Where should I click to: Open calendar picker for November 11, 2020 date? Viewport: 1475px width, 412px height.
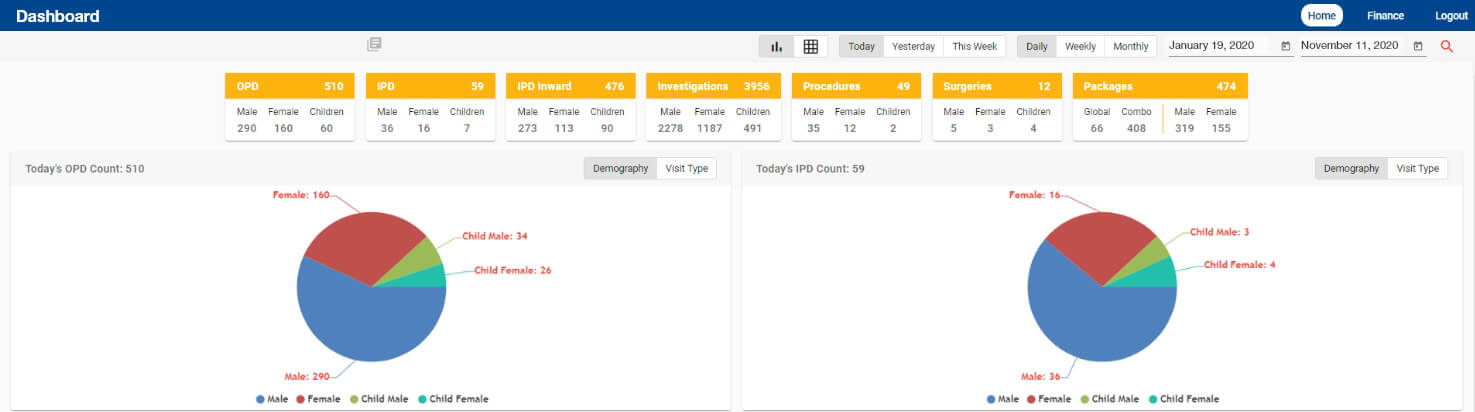click(1418, 46)
